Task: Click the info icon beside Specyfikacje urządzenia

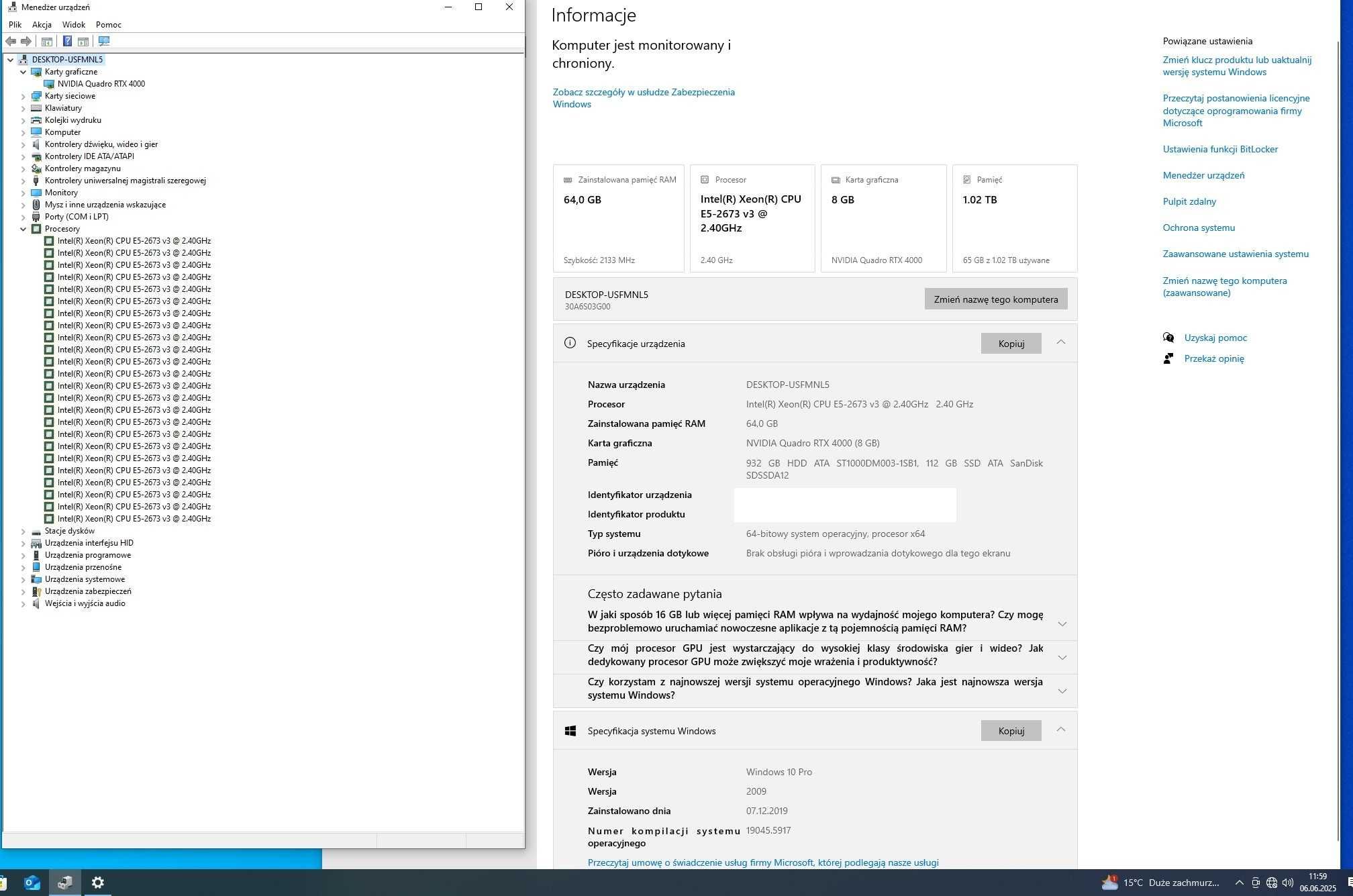Action: pos(570,343)
